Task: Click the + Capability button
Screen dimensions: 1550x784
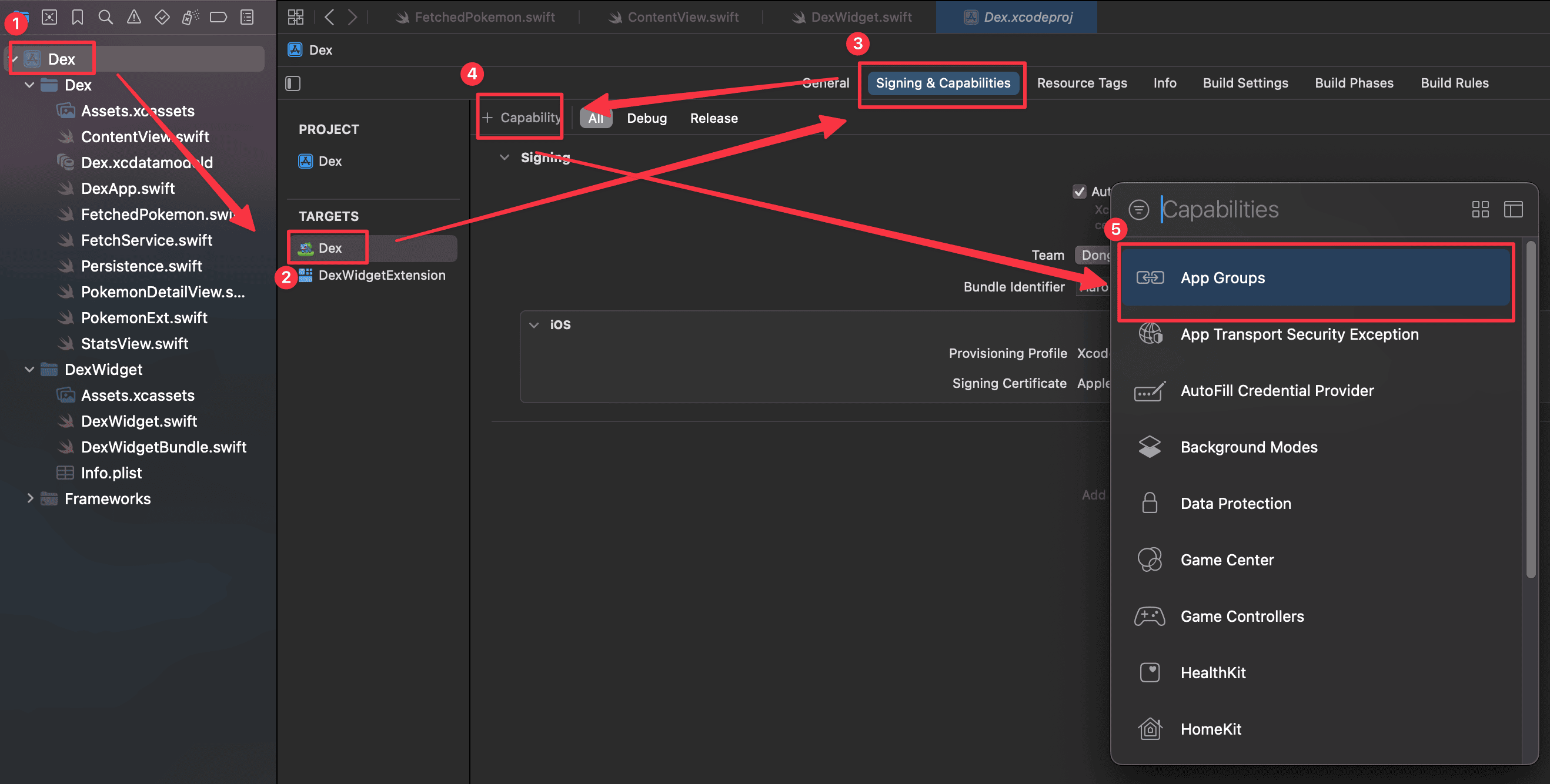Action: point(521,117)
